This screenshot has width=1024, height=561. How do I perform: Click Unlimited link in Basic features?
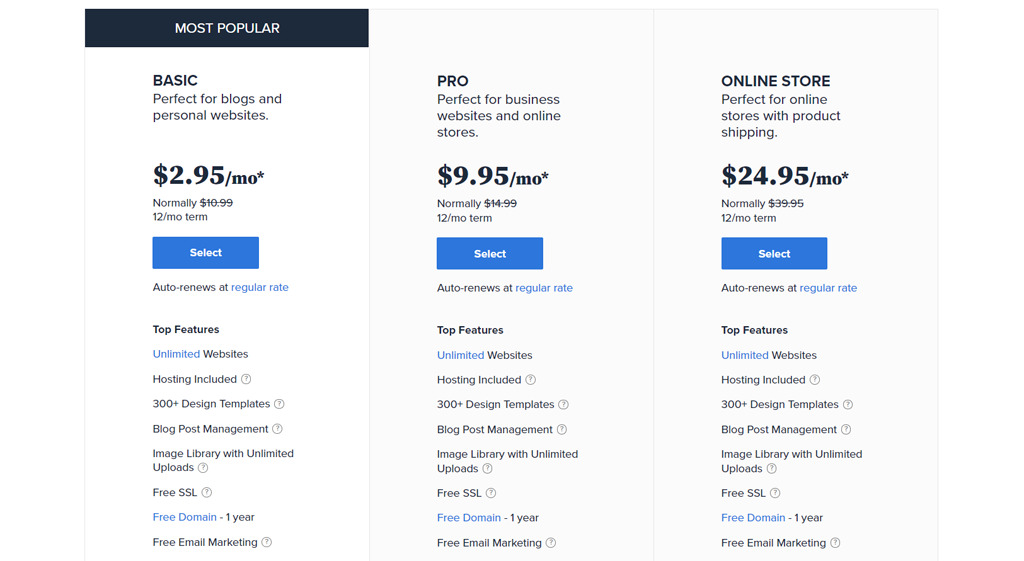point(176,354)
